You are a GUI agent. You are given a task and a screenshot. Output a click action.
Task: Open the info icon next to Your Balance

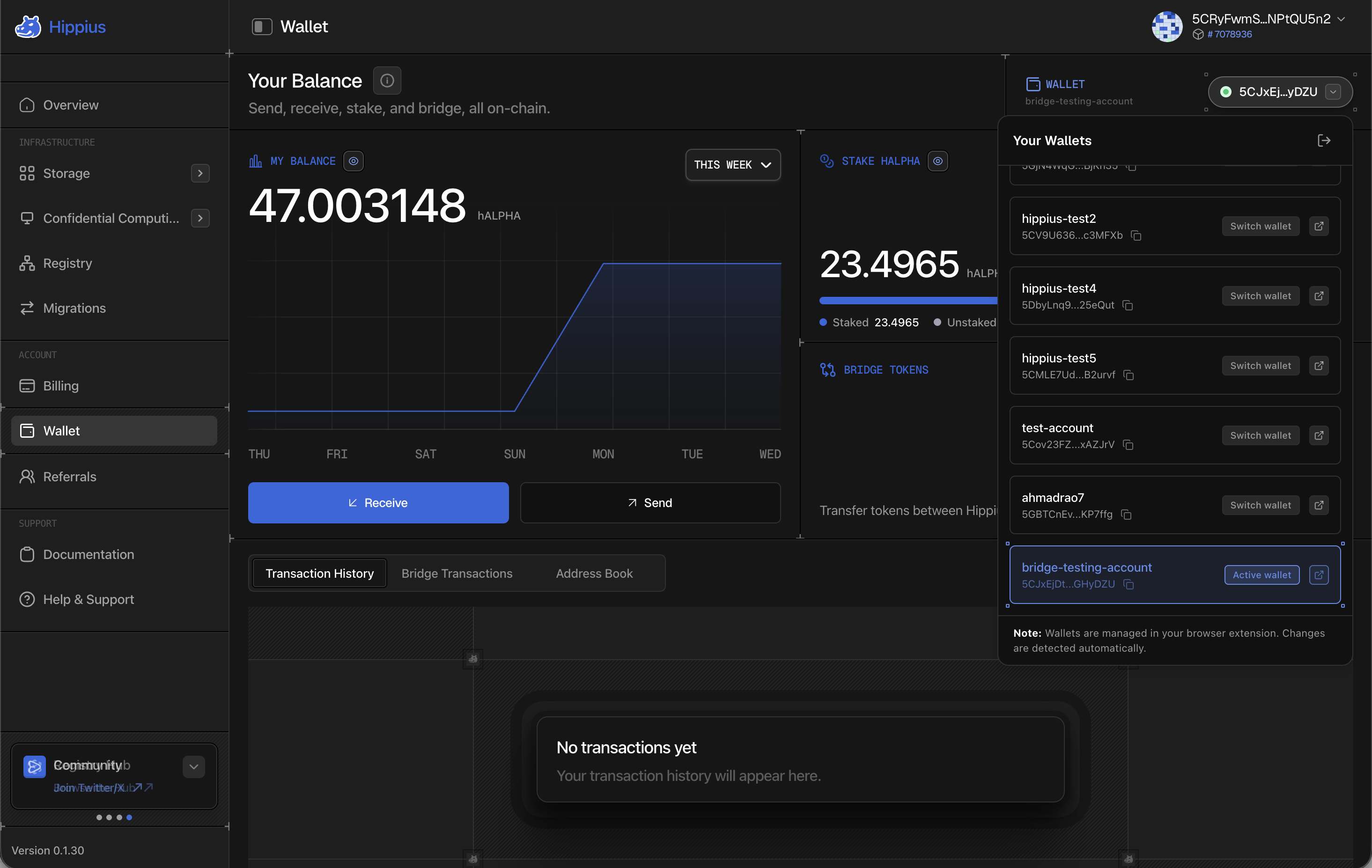[x=387, y=81]
